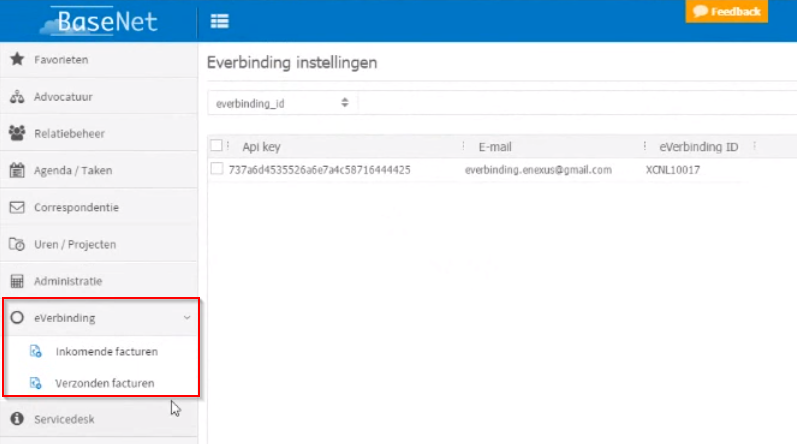Open eVerbinding ID column options handle
The width and height of the screenshot is (797, 444).
755,146
